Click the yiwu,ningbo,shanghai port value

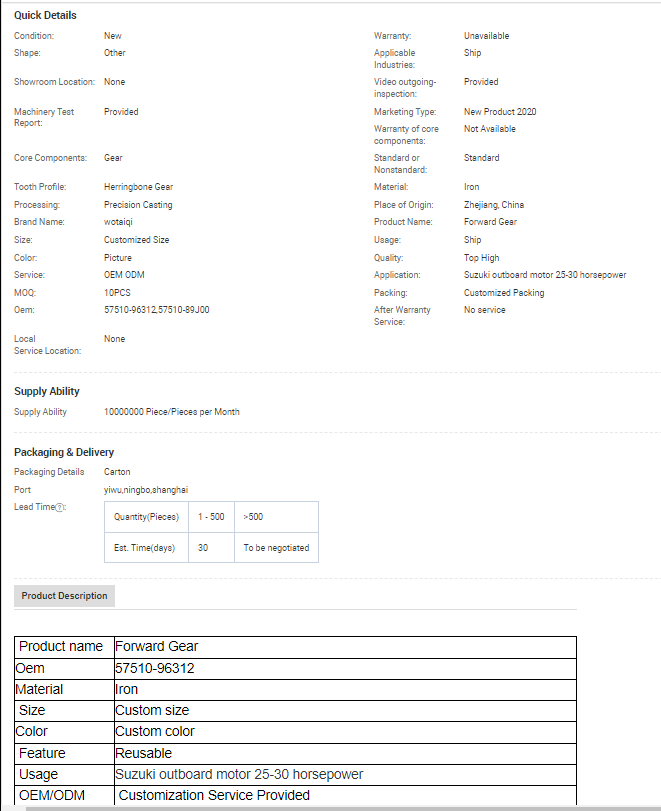pos(145,490)
